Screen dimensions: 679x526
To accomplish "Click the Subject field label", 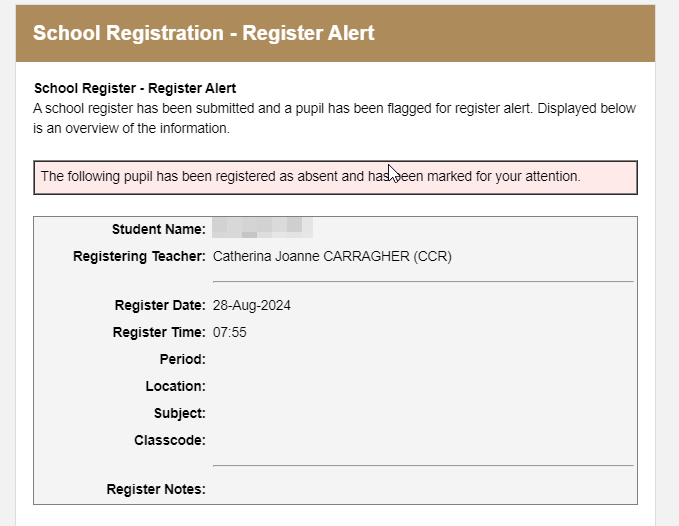I will pyautogui.click(x=179, y=413).
